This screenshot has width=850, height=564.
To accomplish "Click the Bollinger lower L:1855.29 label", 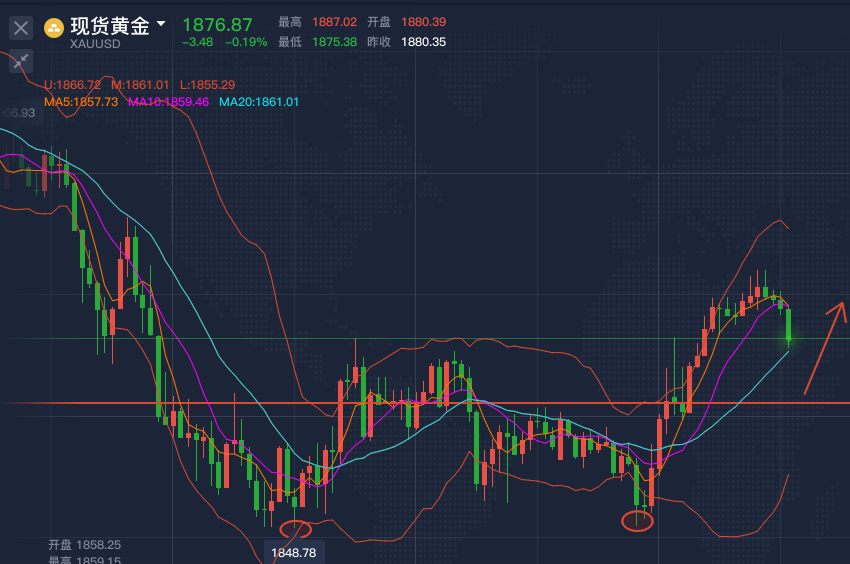I will click(207, 85).
